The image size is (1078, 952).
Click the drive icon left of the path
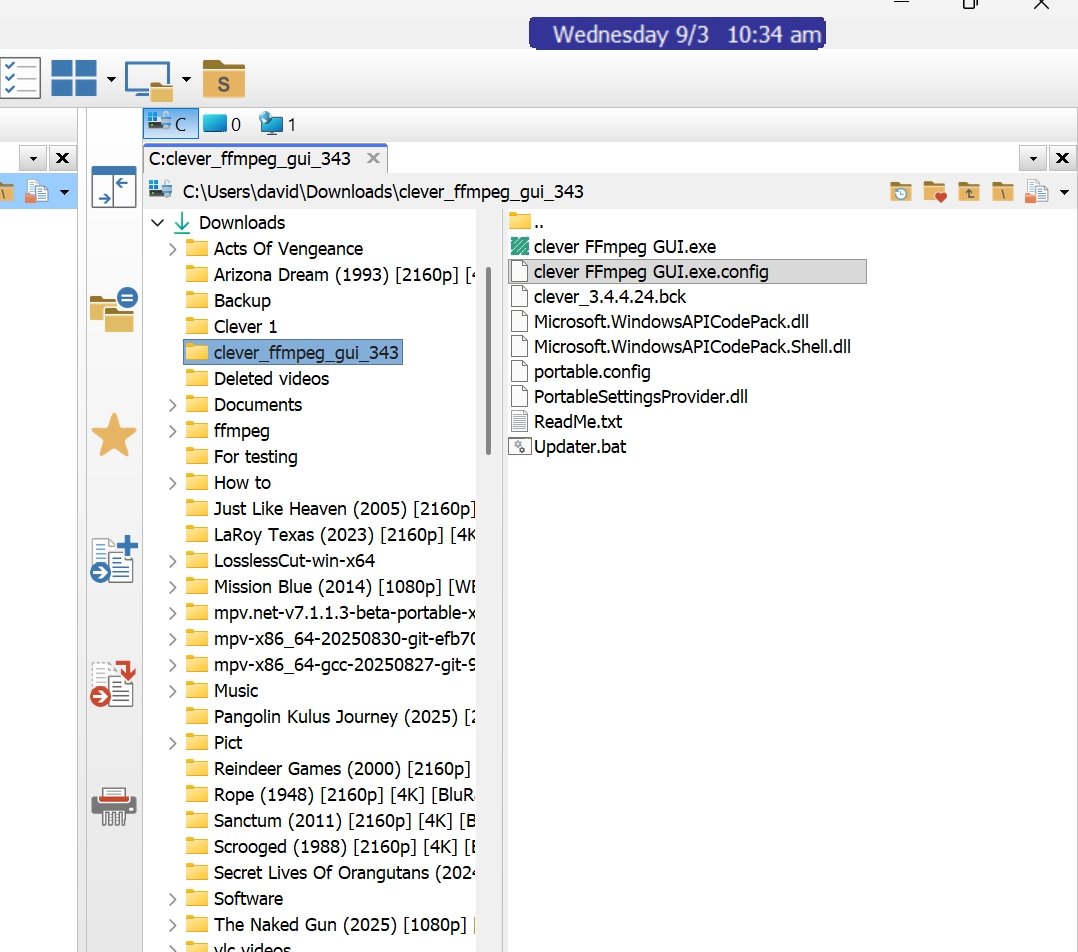coord(160,189)
